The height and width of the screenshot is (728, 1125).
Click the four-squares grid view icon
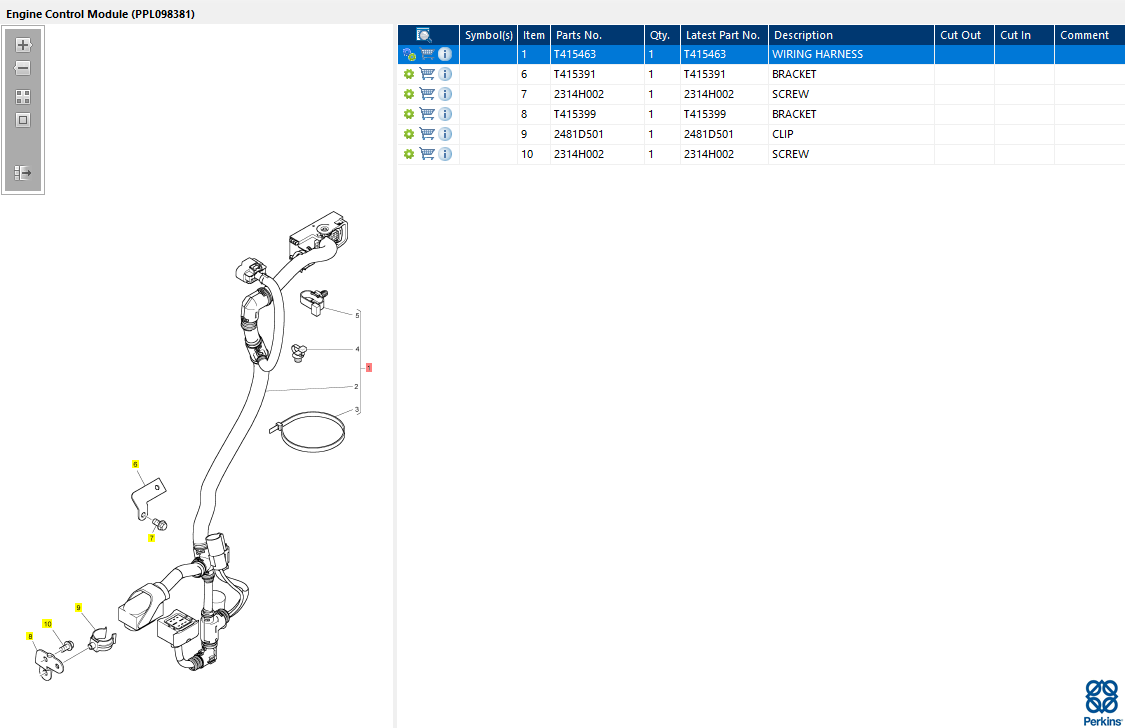[23, 97]
